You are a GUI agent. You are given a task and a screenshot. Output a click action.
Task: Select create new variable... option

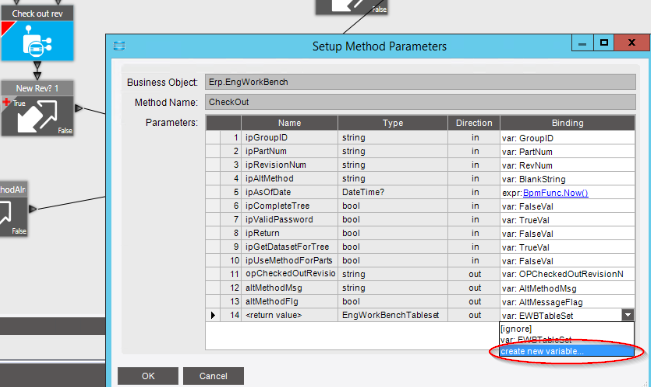tap(567, 351)
